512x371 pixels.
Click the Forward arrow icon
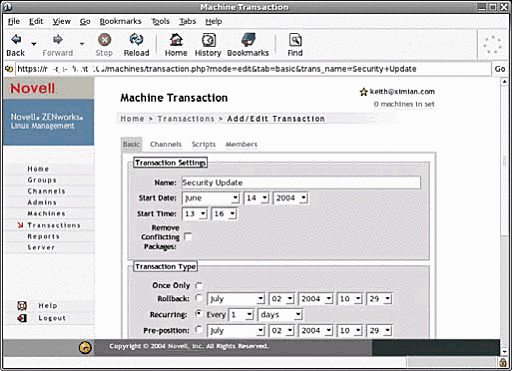(58, 40)
